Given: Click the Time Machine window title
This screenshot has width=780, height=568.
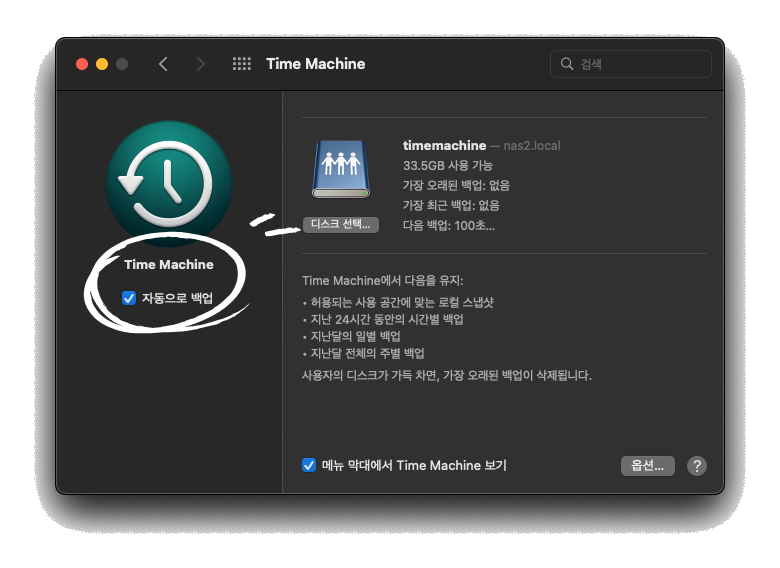Looking at the screenshot, I should point(315,64).
